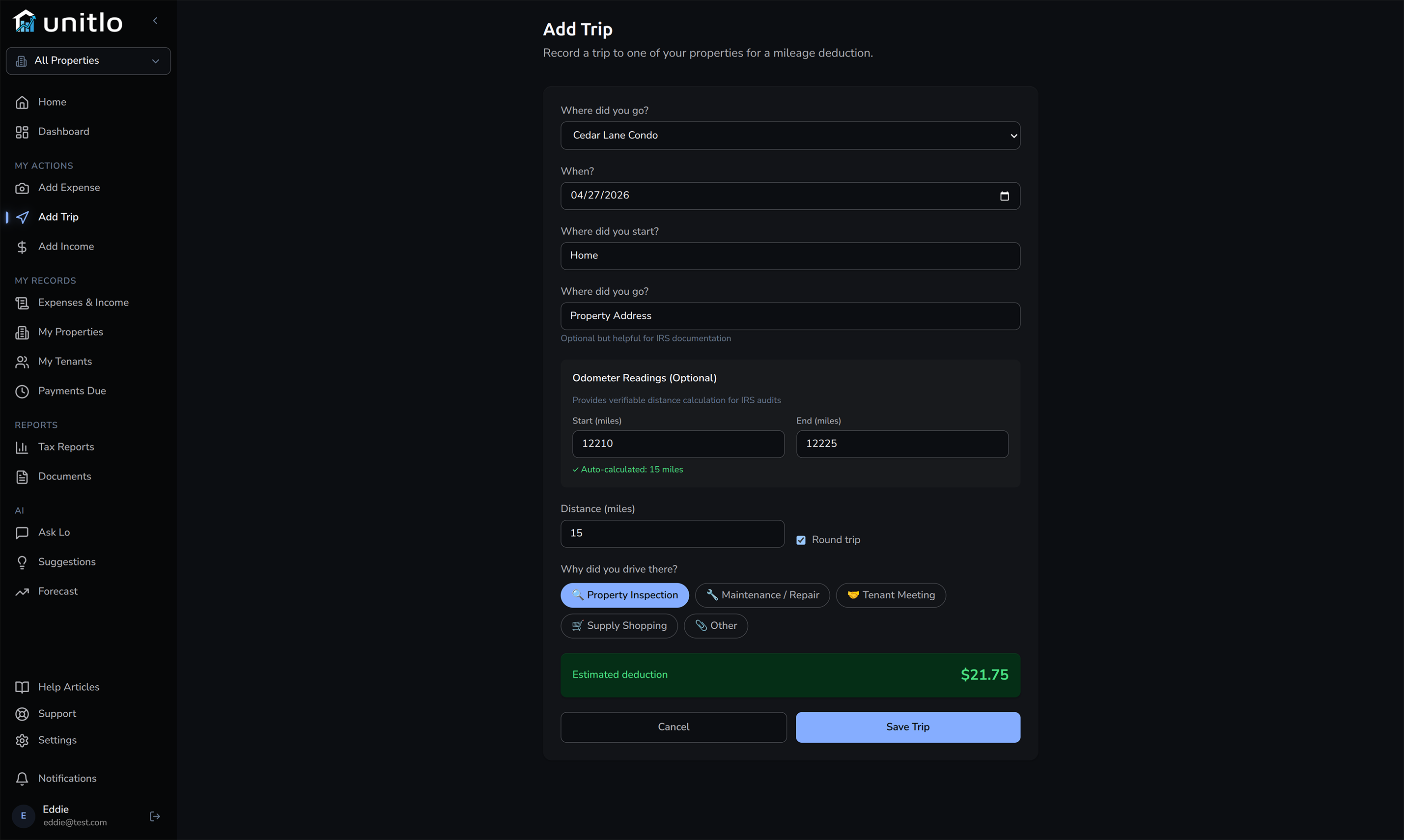This screenshot has width=1404, height=840.
Task: Collapse the sidebar with the chevron arrow
Action: pyautogui.click(x=155, y=21)
